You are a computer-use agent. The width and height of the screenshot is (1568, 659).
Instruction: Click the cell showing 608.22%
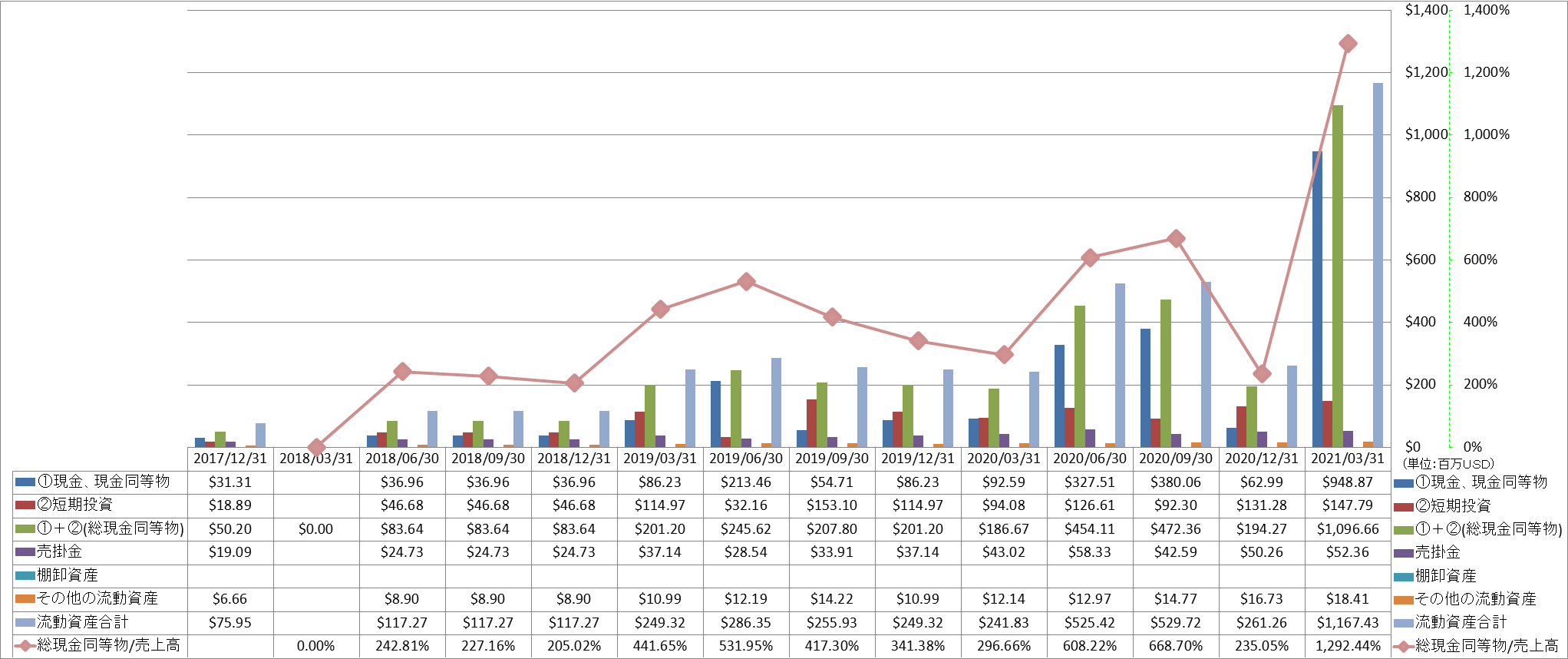pos(1090,646)
